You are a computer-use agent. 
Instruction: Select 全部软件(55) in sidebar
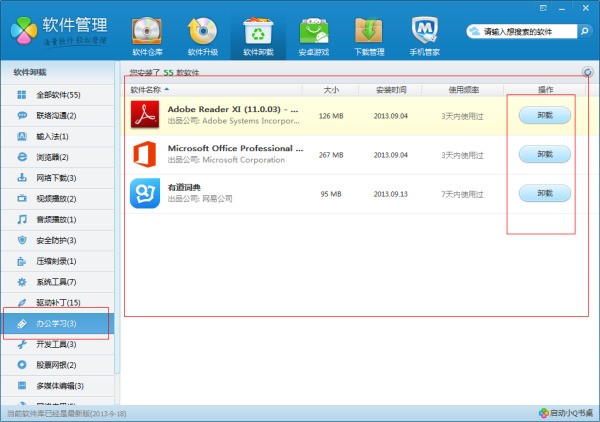click(58, 94)
